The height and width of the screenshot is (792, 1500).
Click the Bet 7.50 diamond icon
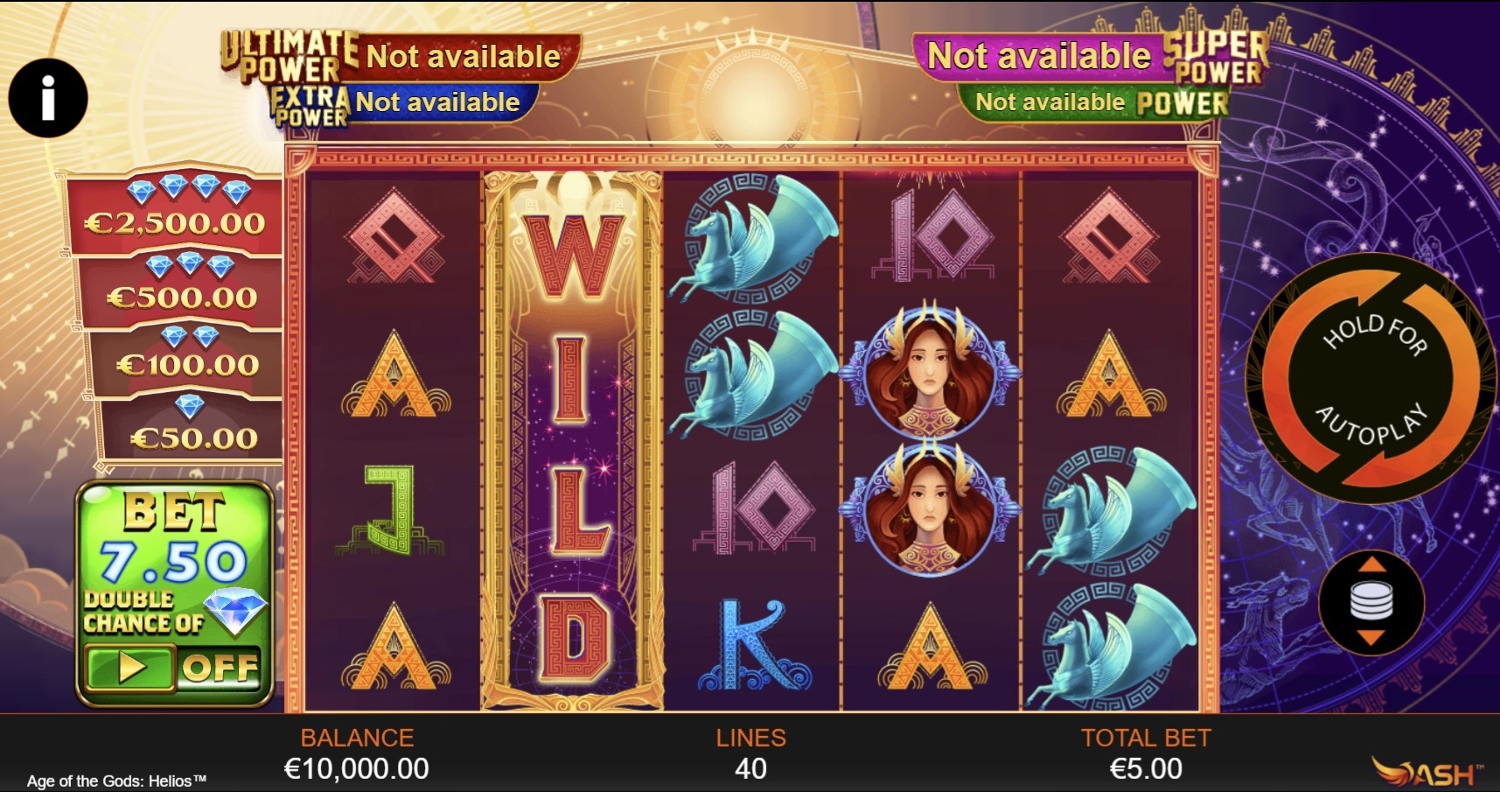pos(236,612)
